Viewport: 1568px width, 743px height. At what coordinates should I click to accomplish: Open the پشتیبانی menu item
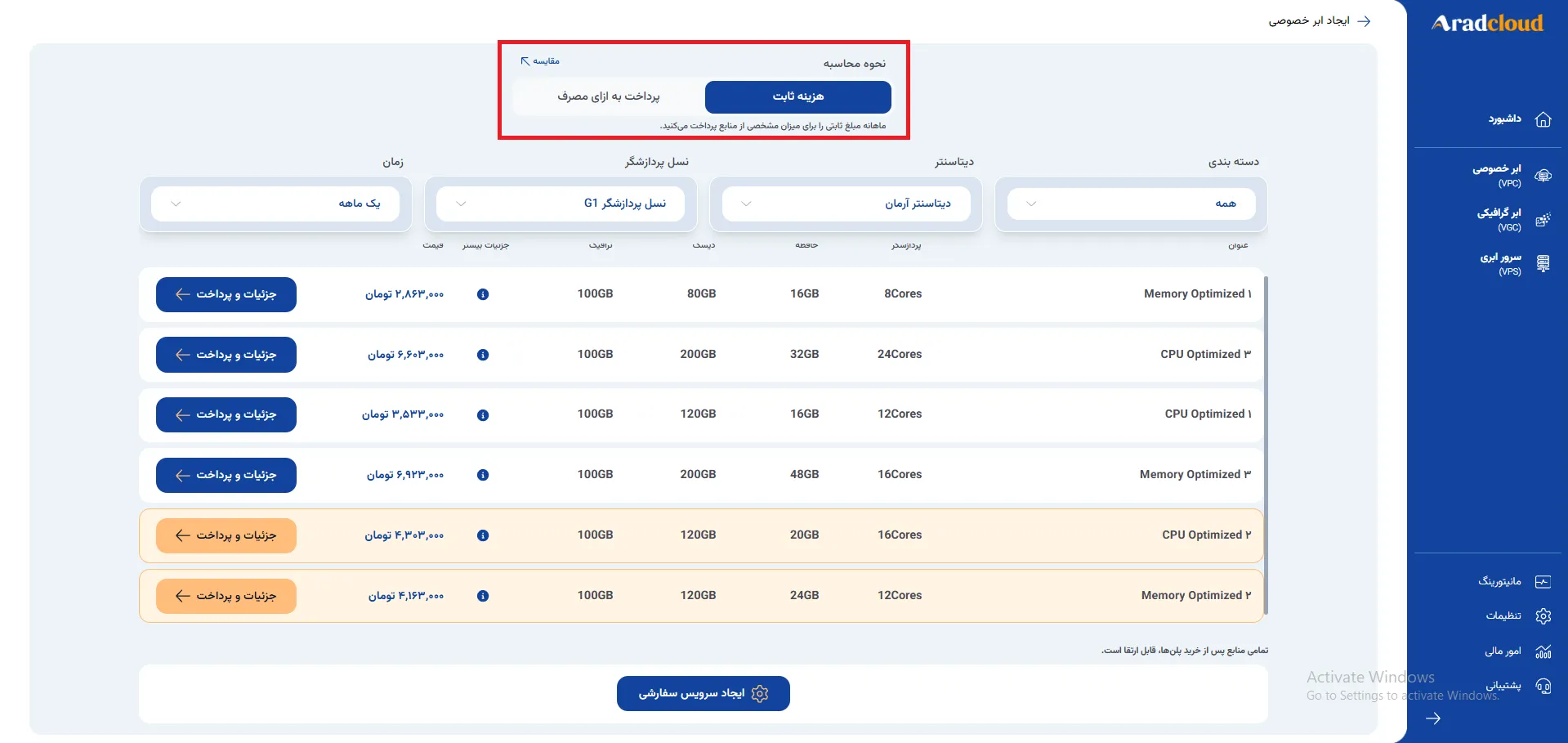(x=1503, y=685)
